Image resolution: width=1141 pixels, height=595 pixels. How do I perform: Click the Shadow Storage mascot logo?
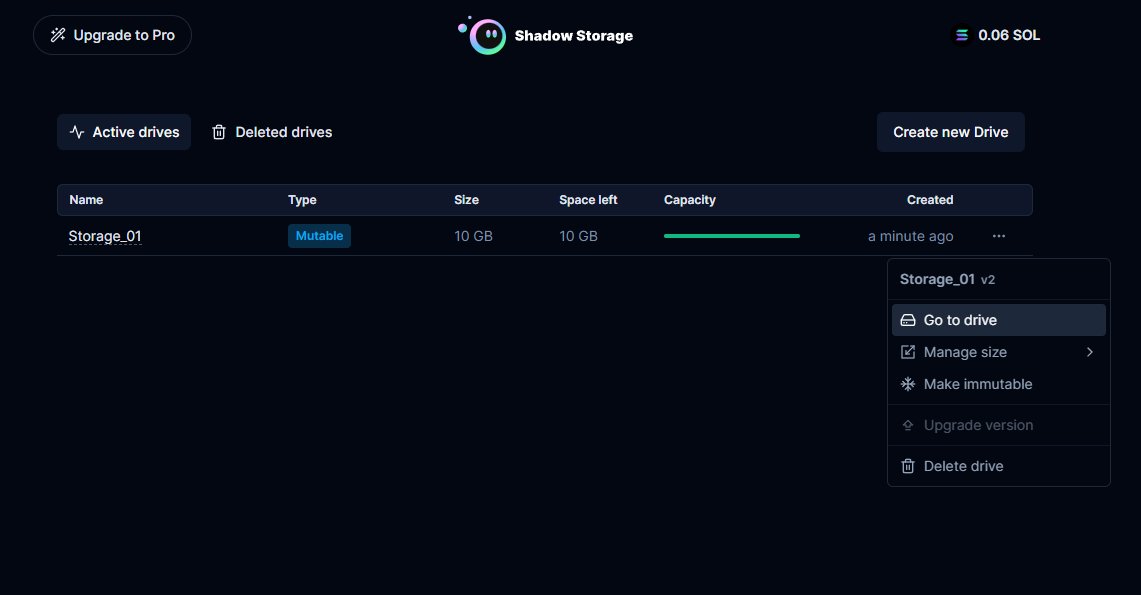tap(483, 36)
